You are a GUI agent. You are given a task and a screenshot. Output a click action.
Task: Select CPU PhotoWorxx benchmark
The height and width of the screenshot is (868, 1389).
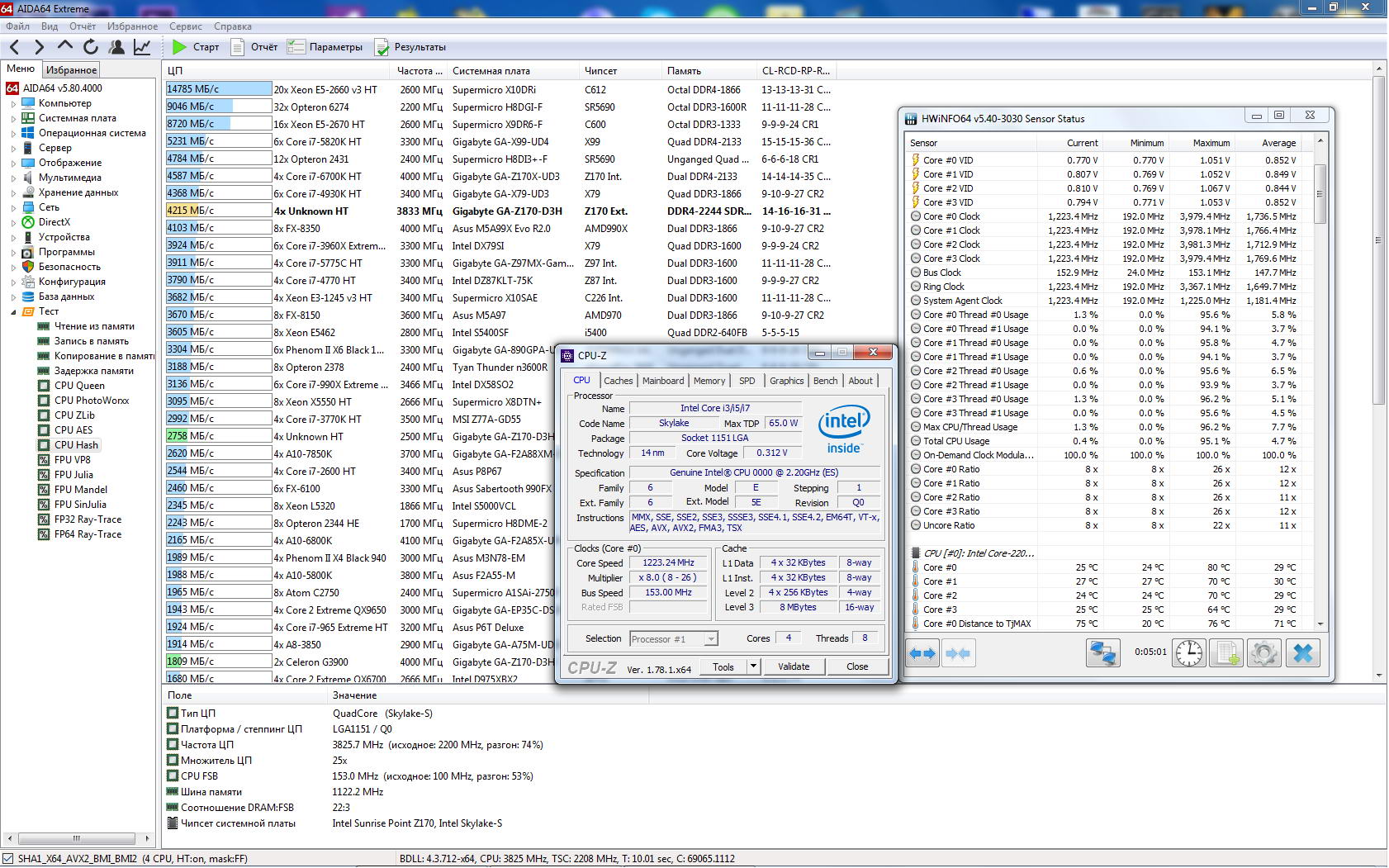click(92, 401)
